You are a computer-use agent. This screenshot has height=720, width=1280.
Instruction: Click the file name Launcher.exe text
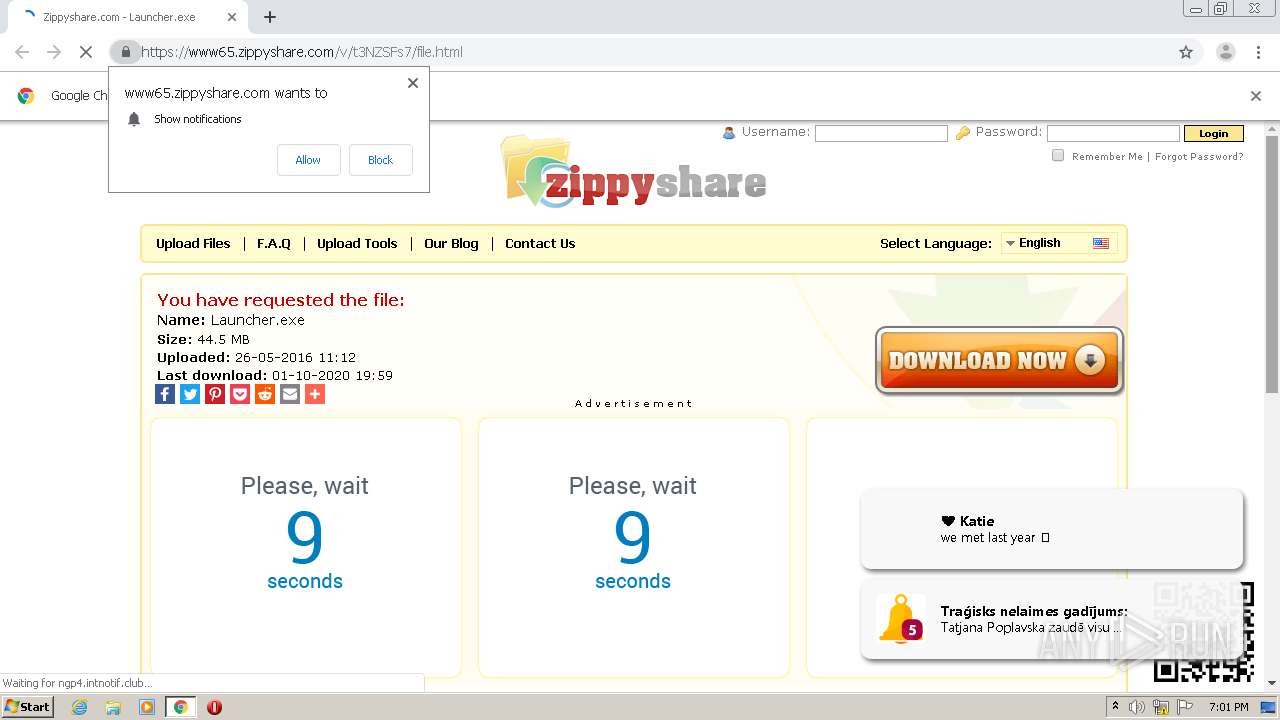[257, 320]
